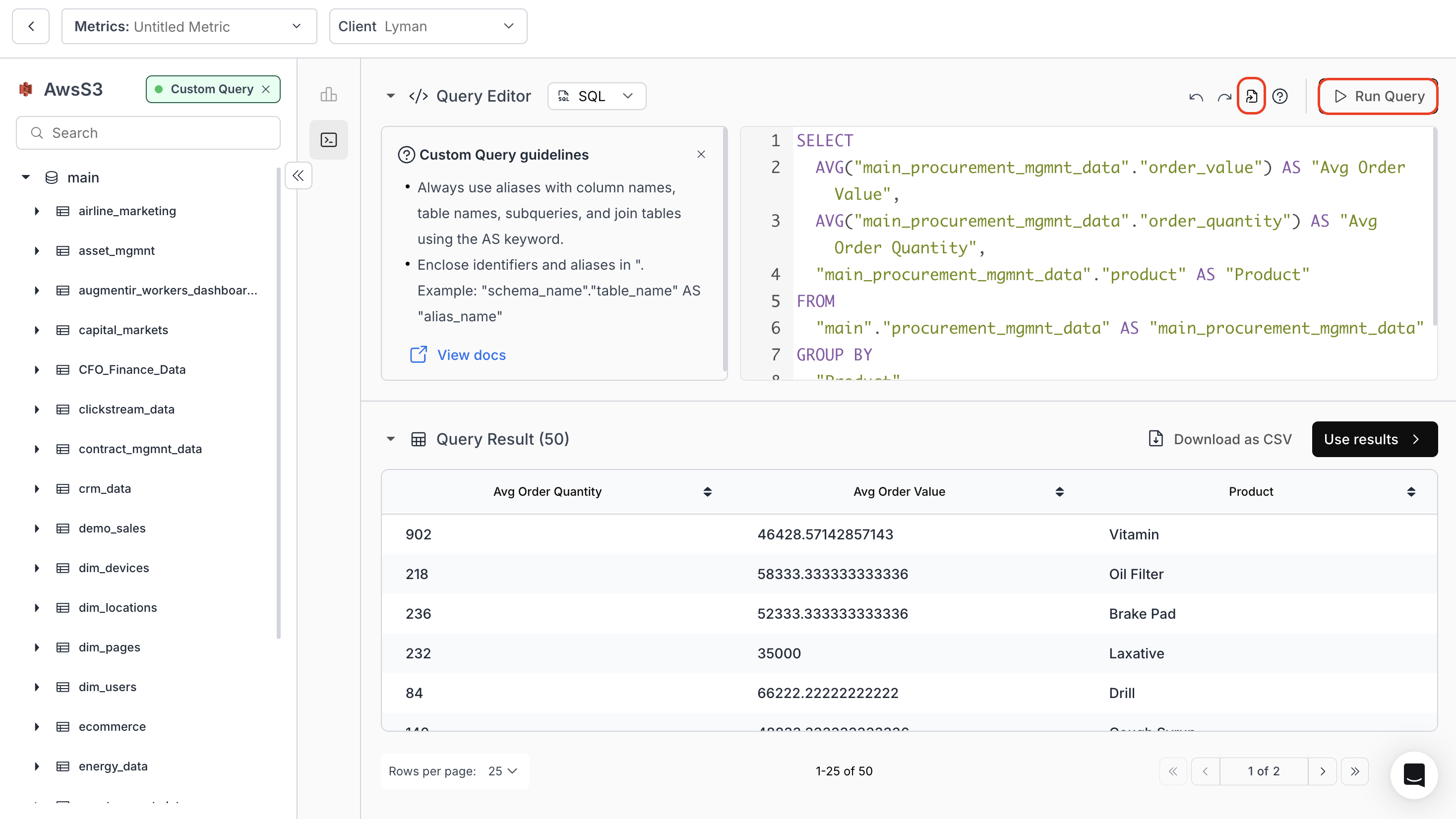This screenshot has height=819, width=1456.
Task: Toggle sort on Avg Order Value column
Action: click(1059, 491)
